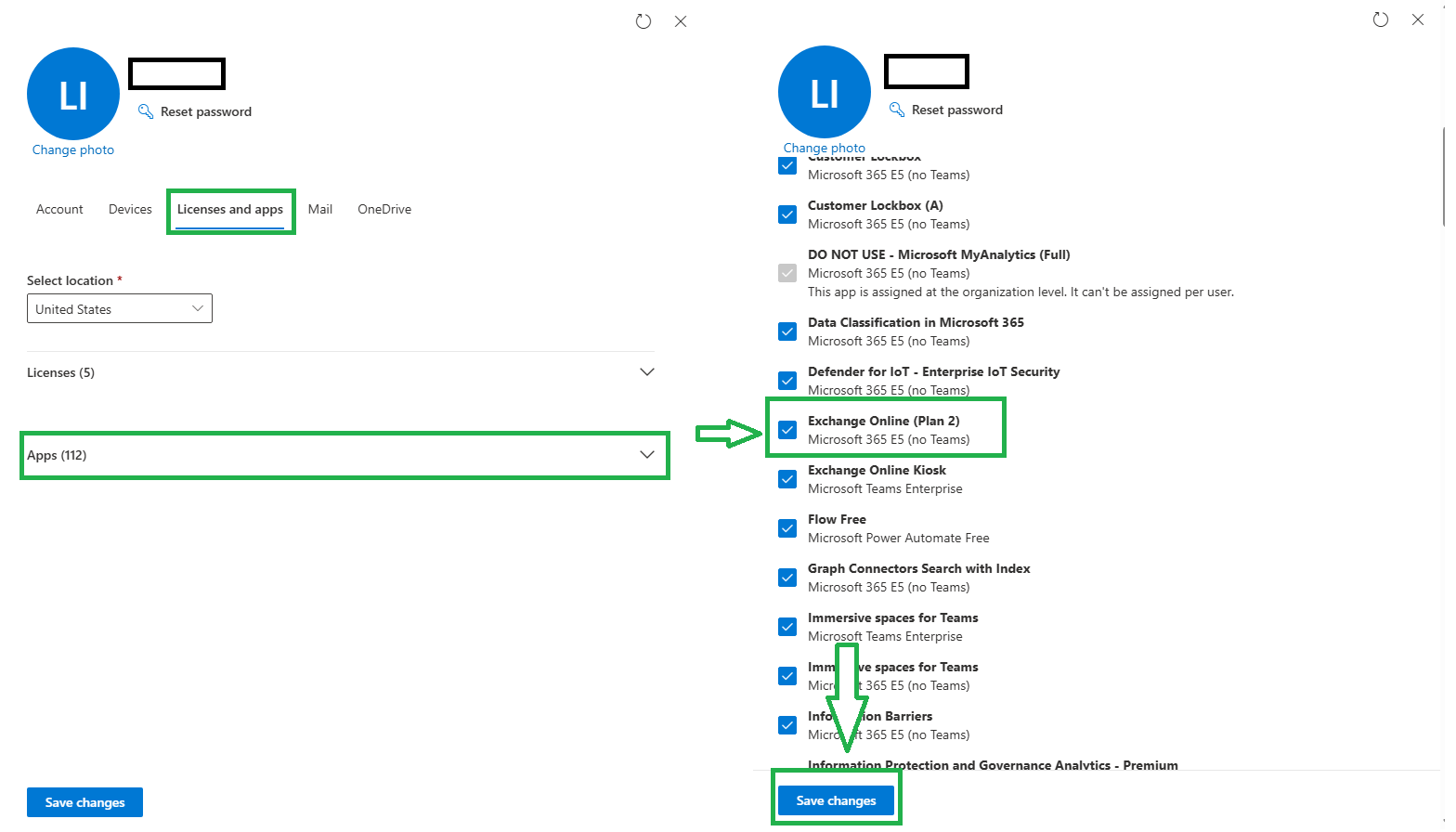Expand the Licenses (5) section

pyautogui.click(x=341, y=372)
